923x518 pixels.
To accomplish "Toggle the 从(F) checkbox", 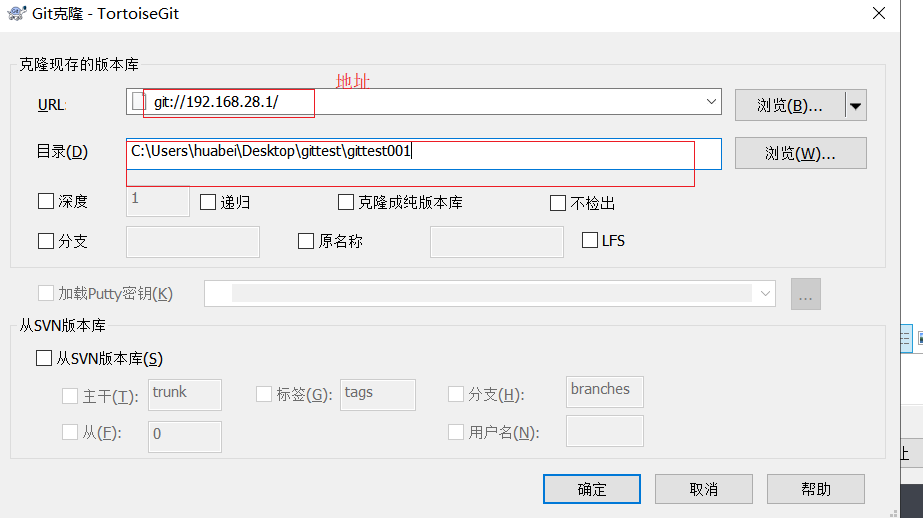I will (70, 432).
